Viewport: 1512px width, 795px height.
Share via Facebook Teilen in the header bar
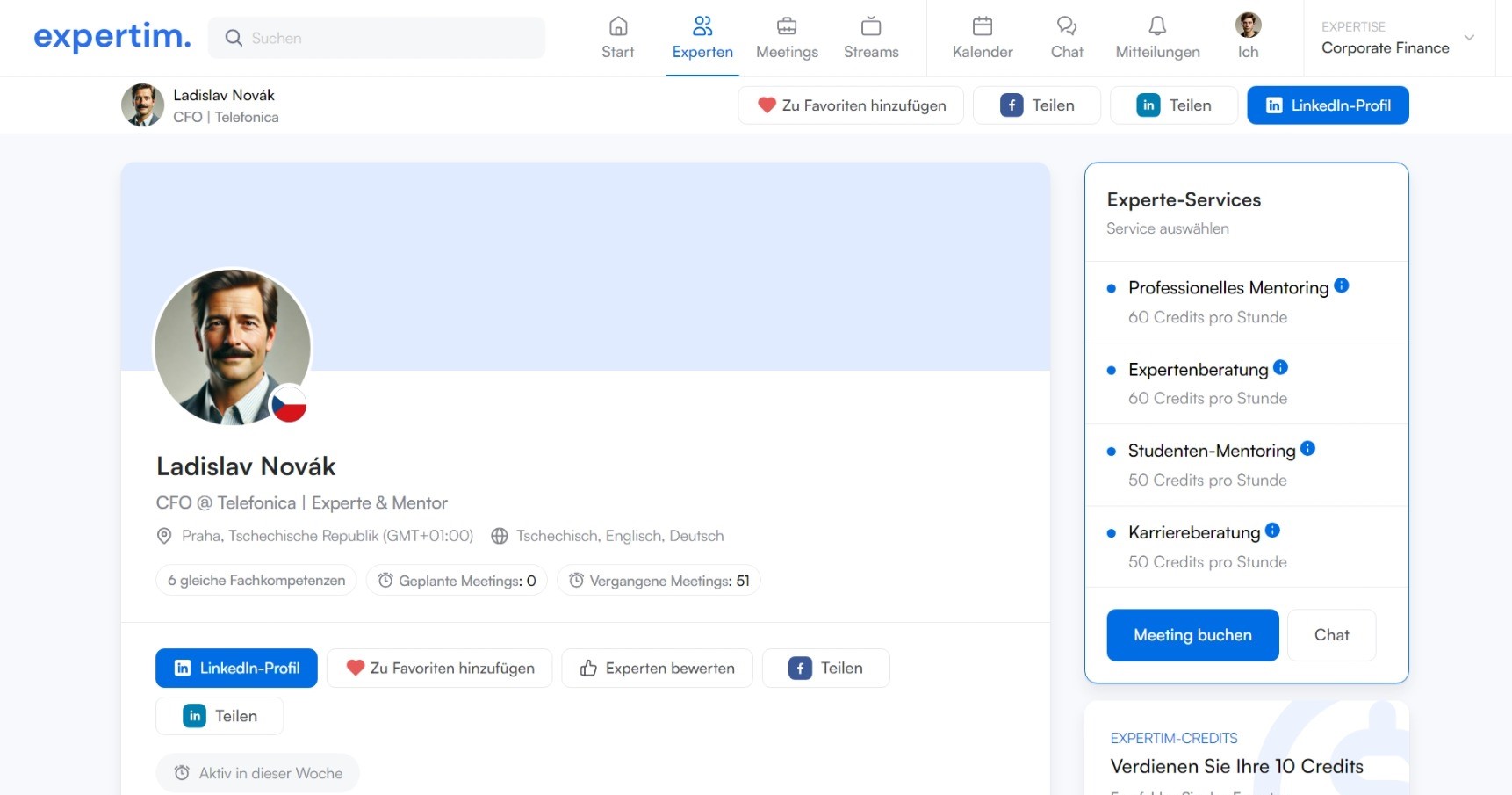click(1037, 105)
